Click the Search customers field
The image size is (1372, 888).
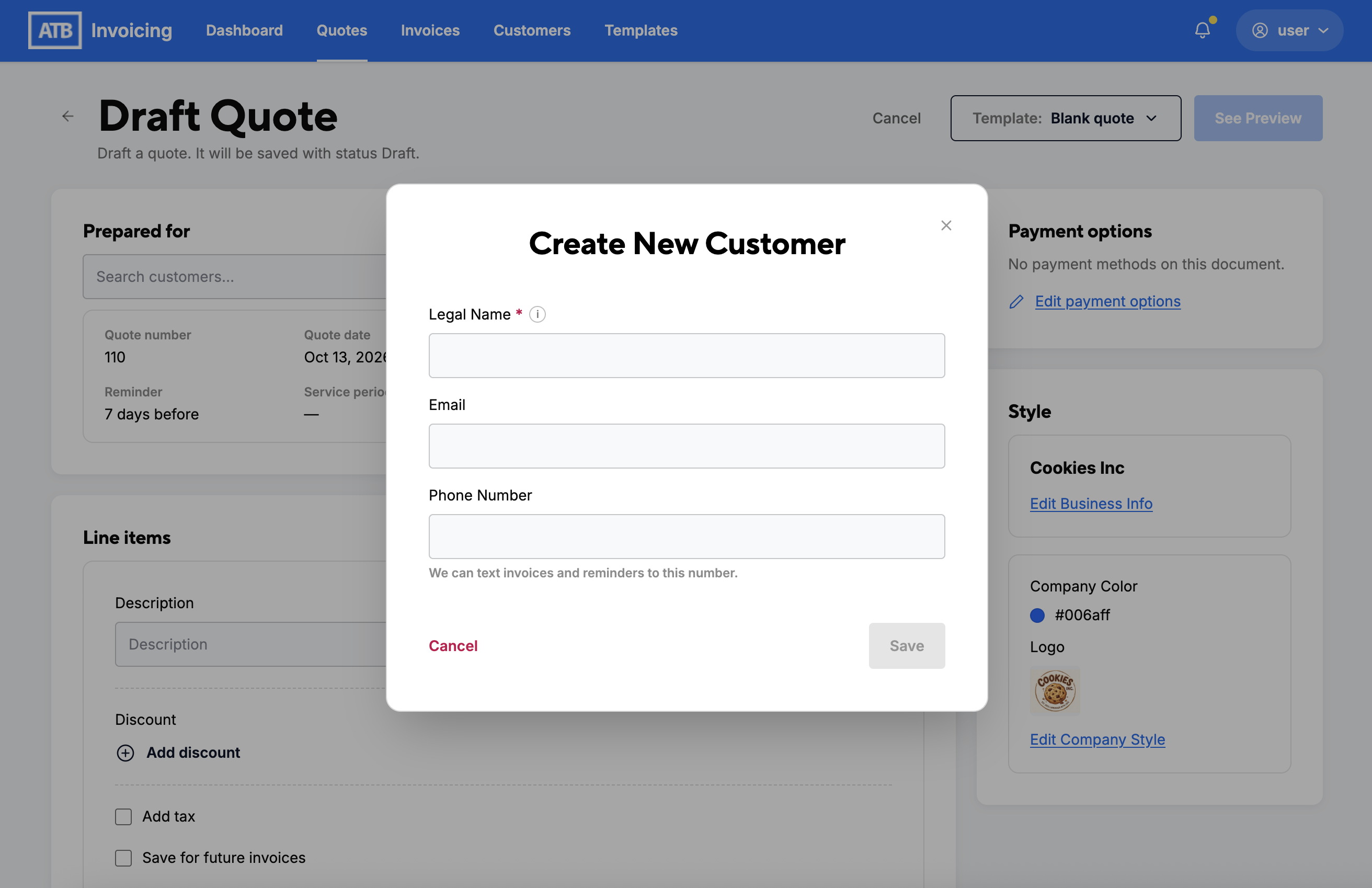pyautogui.click(x=235, y=277)
